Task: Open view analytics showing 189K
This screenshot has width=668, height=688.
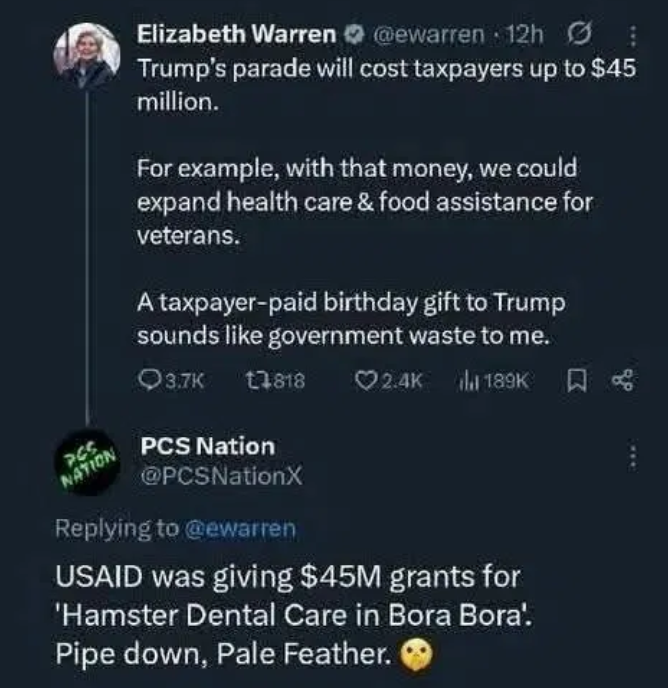Action: (x=468, y=380)
